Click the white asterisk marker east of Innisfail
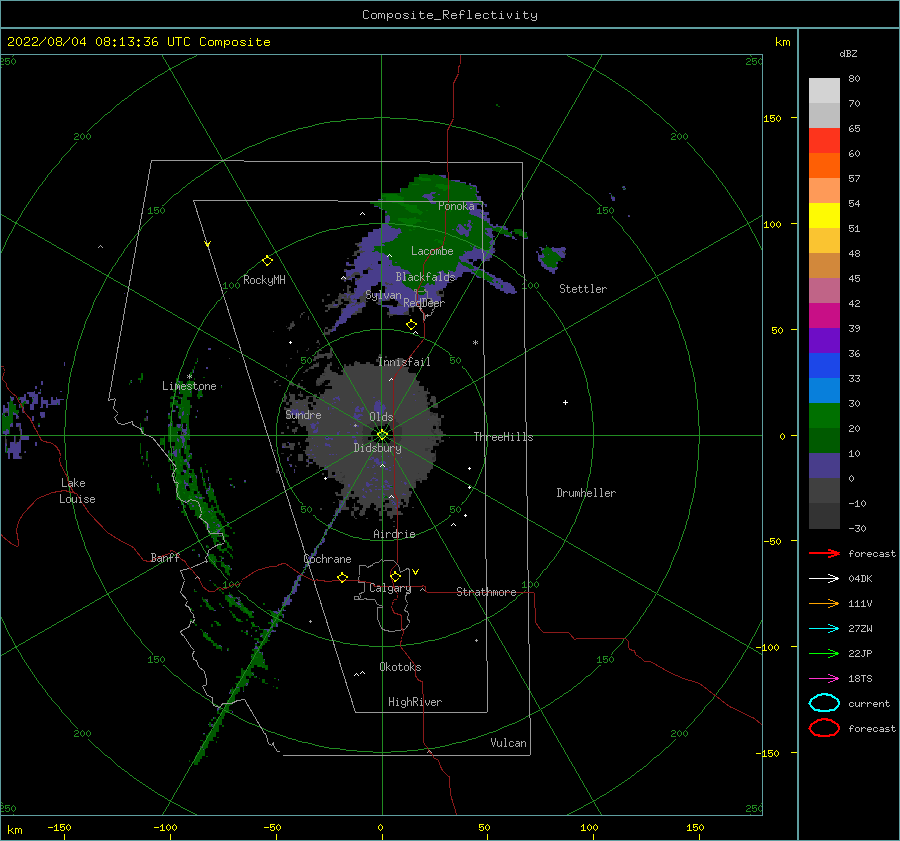Viewport: 900px width, 841px height. tap(475, 343)
